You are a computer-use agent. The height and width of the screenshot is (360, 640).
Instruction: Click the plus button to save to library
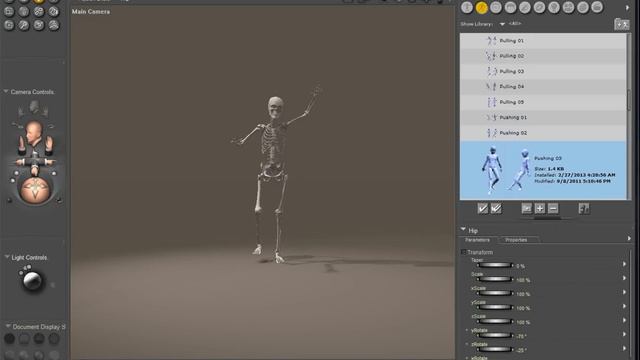coord(540,209)
